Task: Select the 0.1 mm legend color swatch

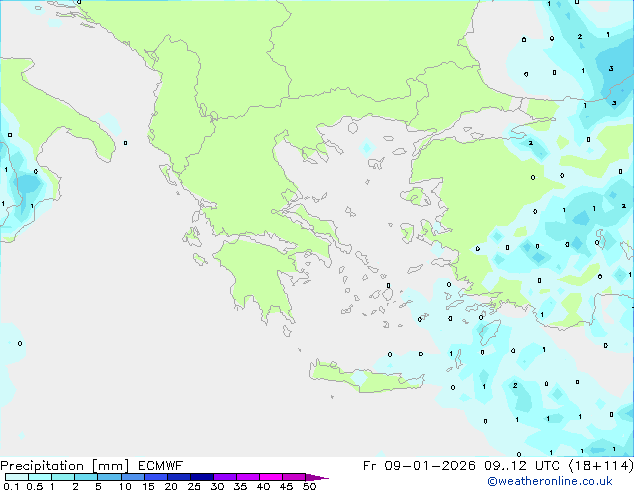Action: [17, 477]
